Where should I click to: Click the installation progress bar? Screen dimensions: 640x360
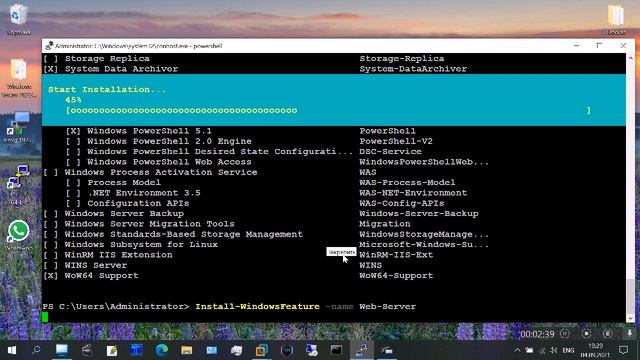pos(328,110)
